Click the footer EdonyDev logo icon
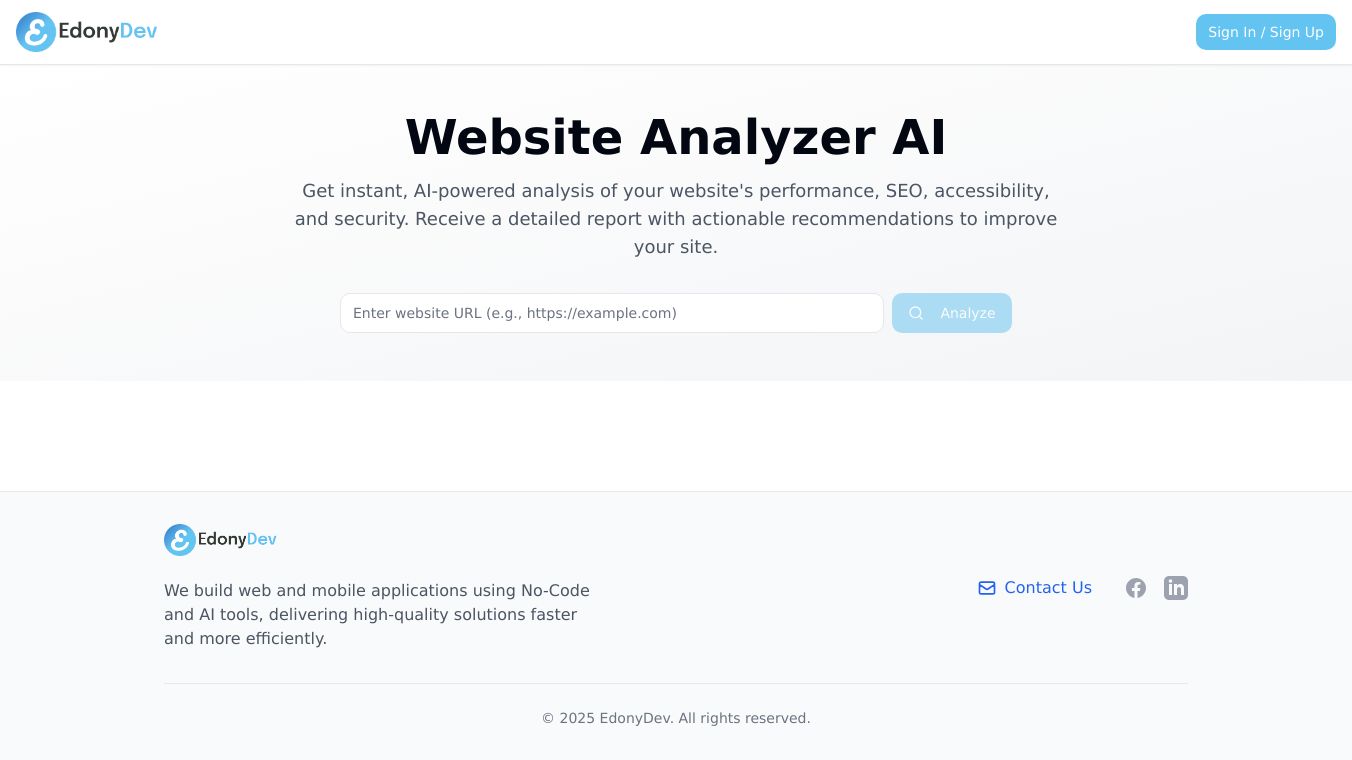The image size is (1352, 760). 180,540
